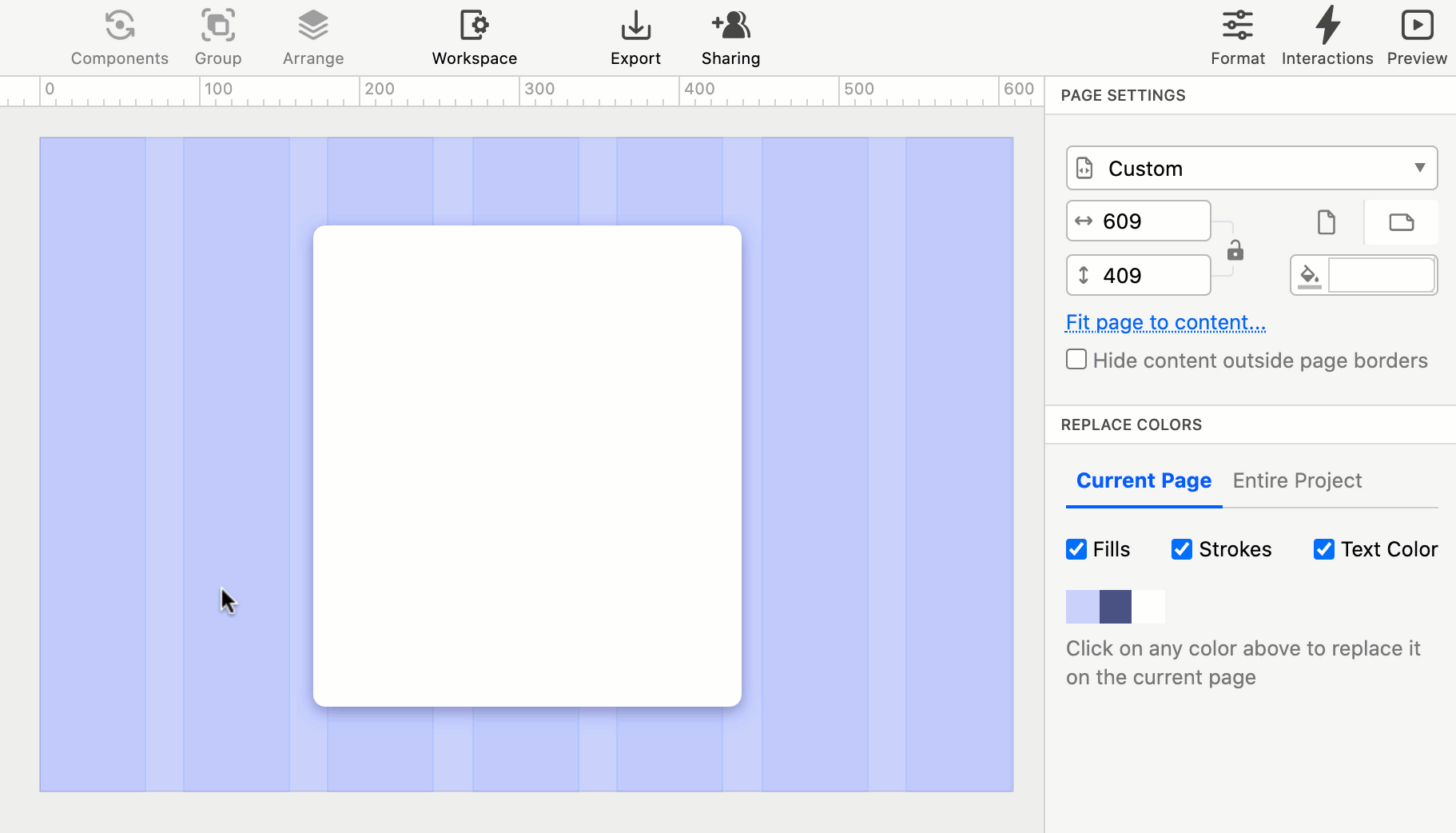Open the Arrange options
Screen dimensions: 1456x833
pos(312,36)
